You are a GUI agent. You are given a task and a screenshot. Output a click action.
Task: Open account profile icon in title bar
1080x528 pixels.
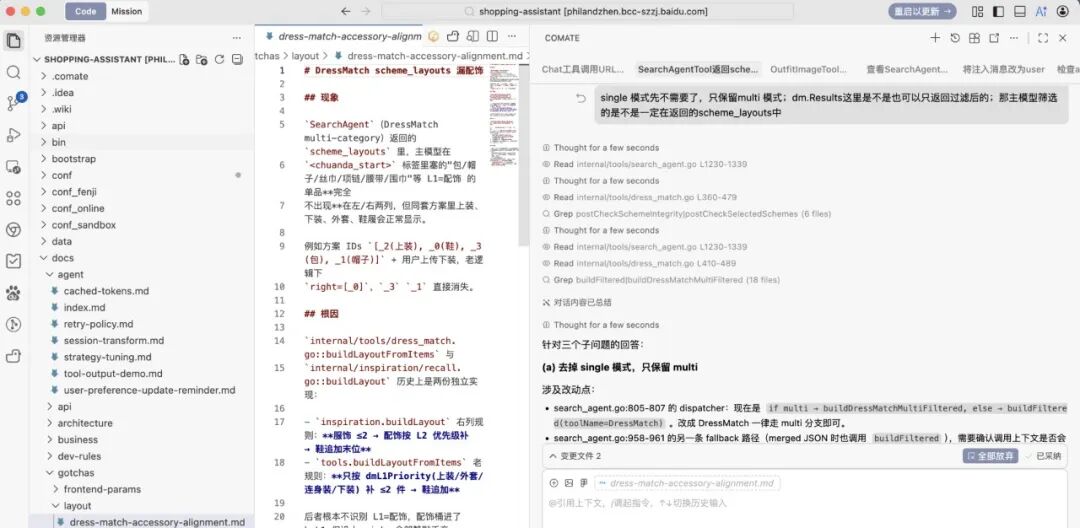coord(1063,11)
